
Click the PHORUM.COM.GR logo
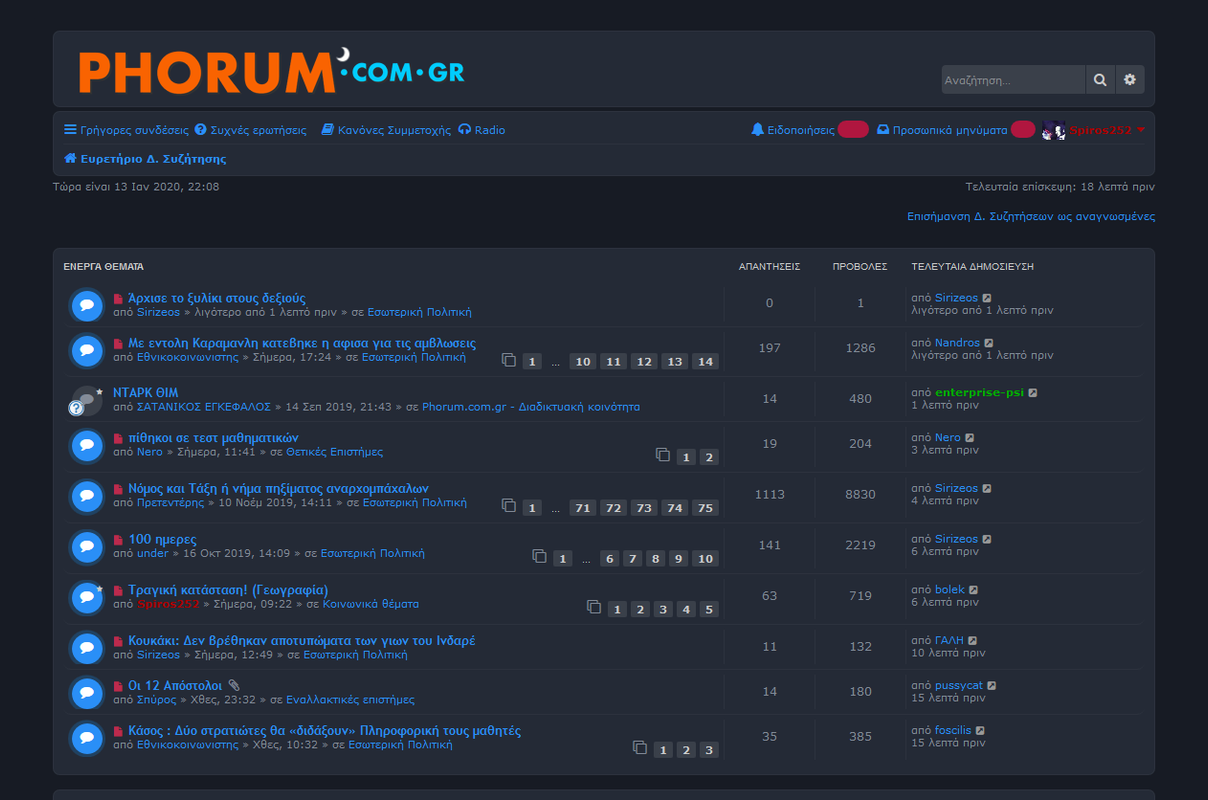tap(272, 70)
